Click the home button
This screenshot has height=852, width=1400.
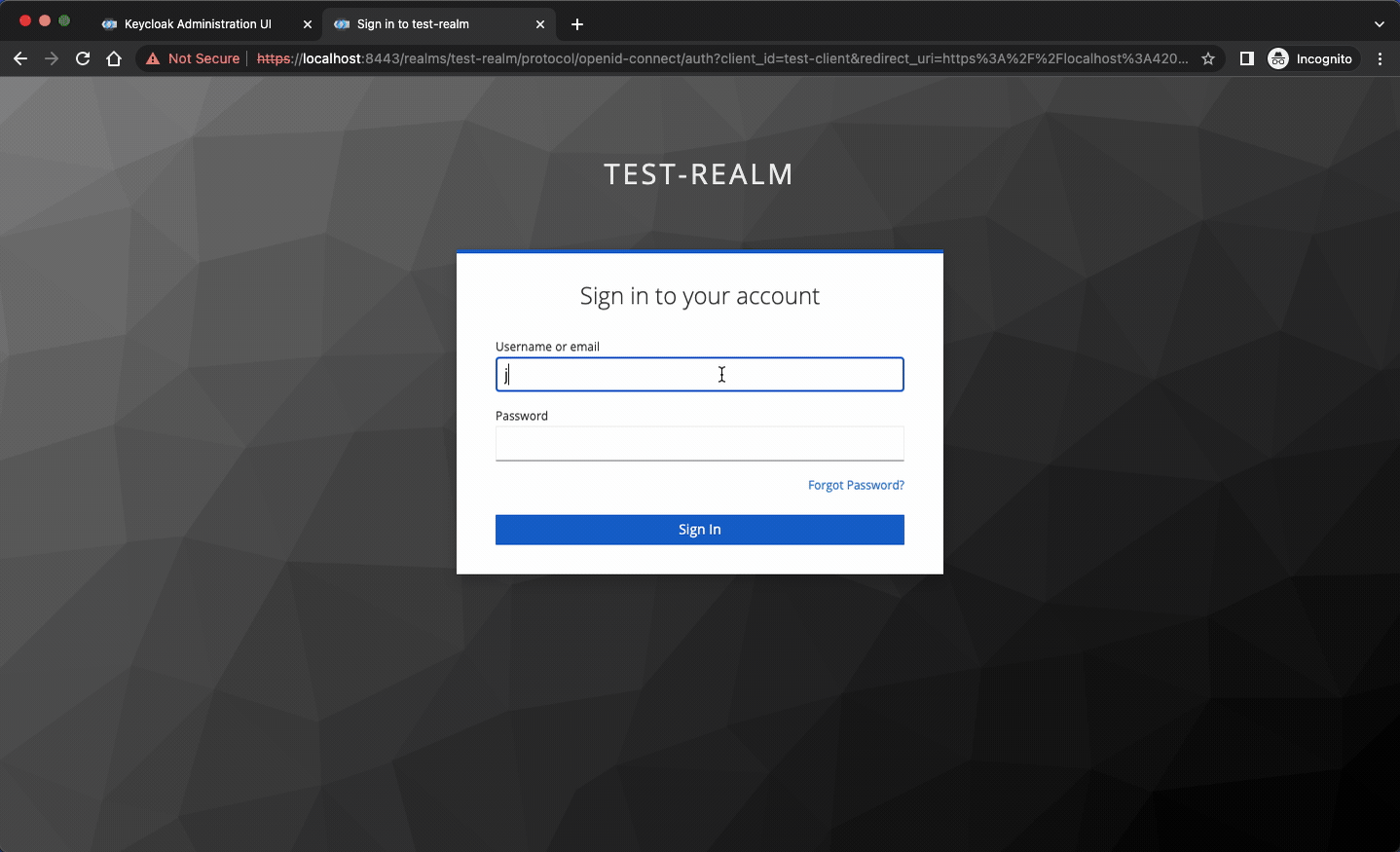click(x=114, y=58)
